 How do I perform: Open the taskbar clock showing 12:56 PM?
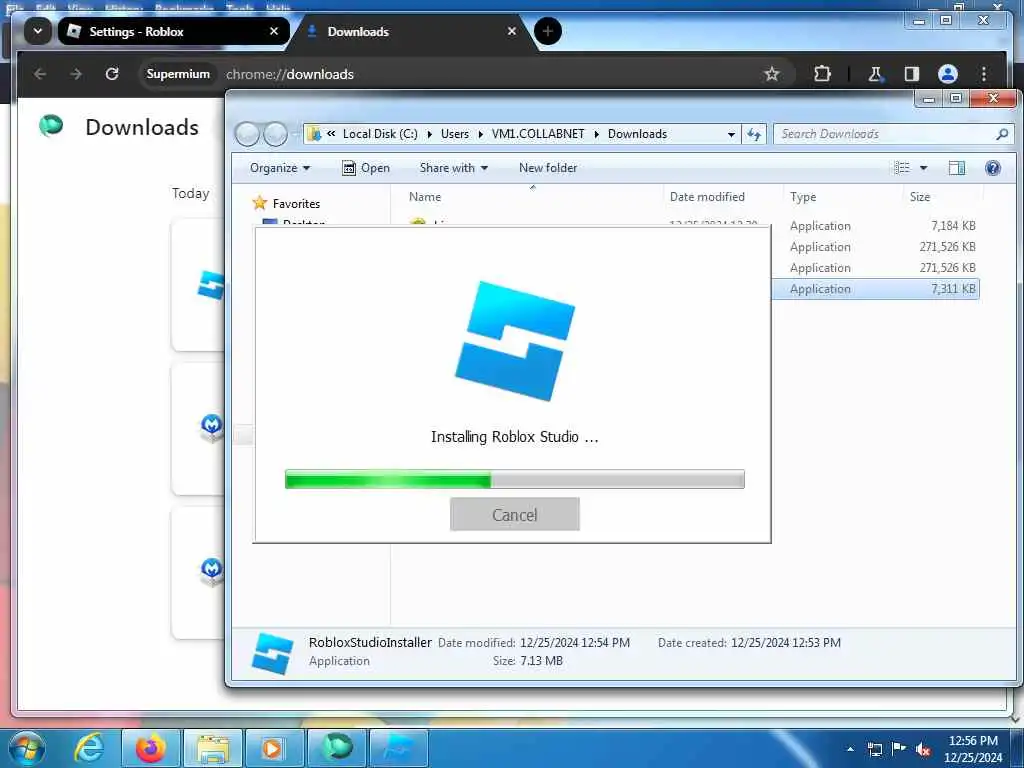(973, 749)
